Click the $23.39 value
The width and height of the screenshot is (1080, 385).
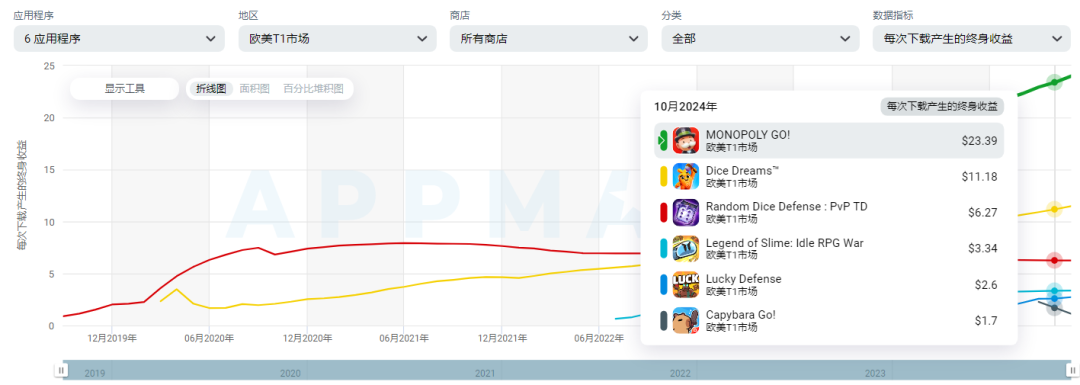[x=979, y=141]
